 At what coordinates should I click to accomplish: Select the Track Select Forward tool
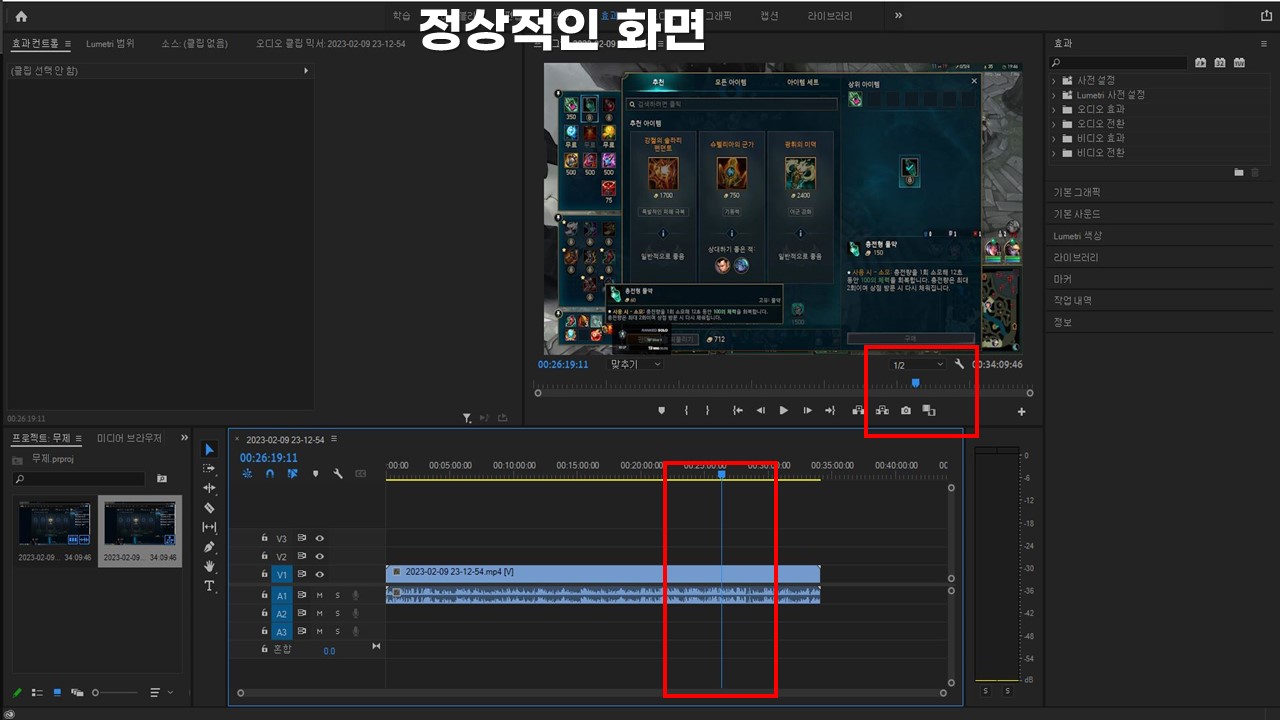click(x=209, y=468)
